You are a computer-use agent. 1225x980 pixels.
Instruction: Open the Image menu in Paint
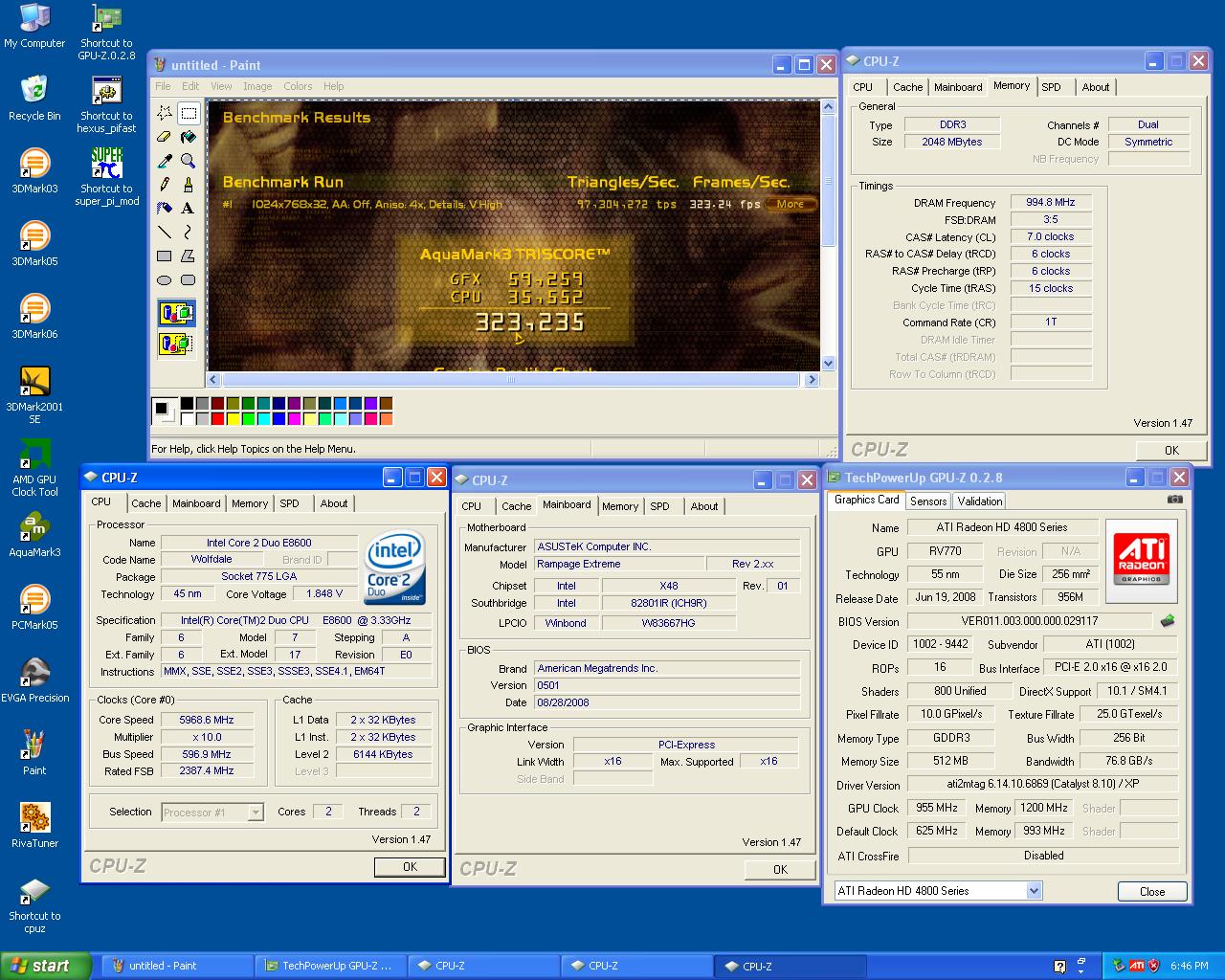(x=257, y=86)
